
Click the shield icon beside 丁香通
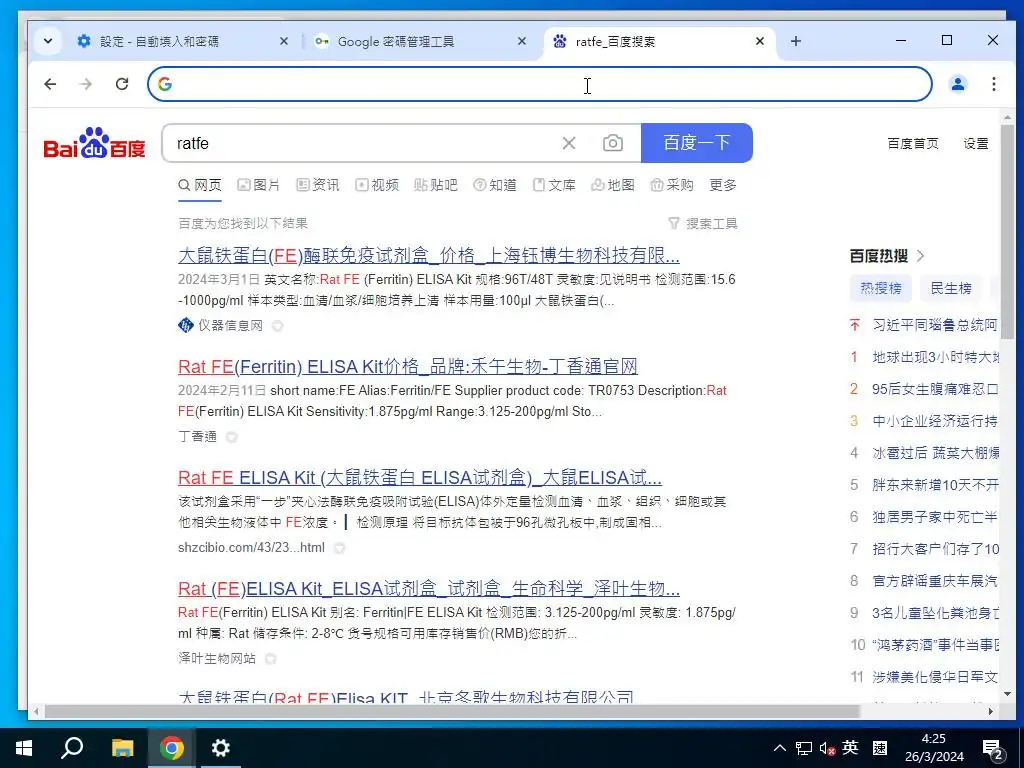click(232, 437)
